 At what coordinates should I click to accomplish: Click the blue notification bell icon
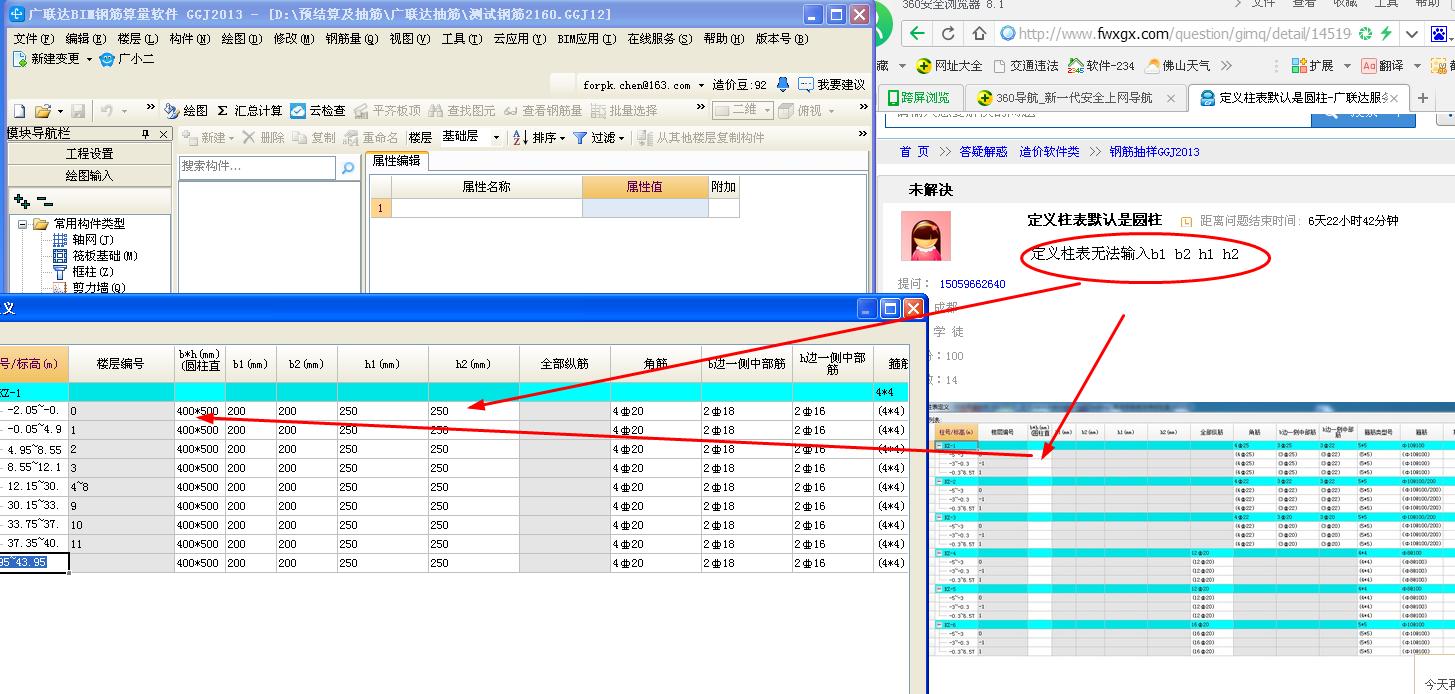tap(783, 85)
